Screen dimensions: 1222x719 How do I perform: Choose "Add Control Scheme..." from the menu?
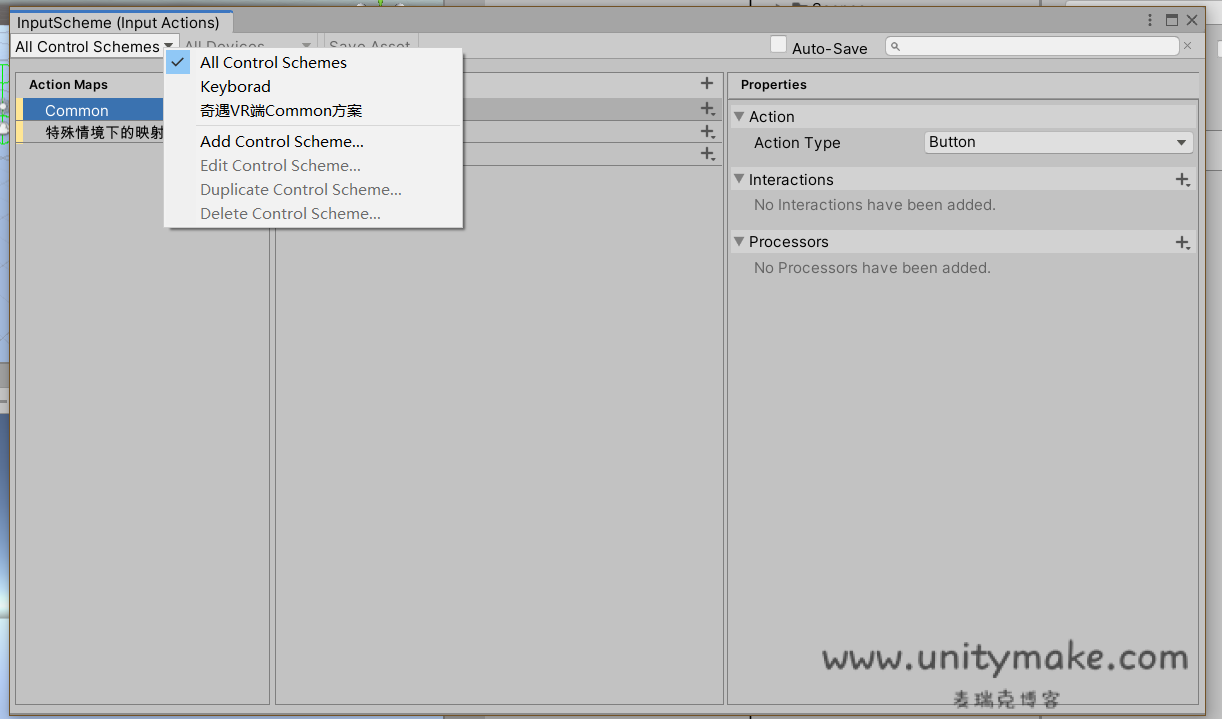tap(281, 141)
